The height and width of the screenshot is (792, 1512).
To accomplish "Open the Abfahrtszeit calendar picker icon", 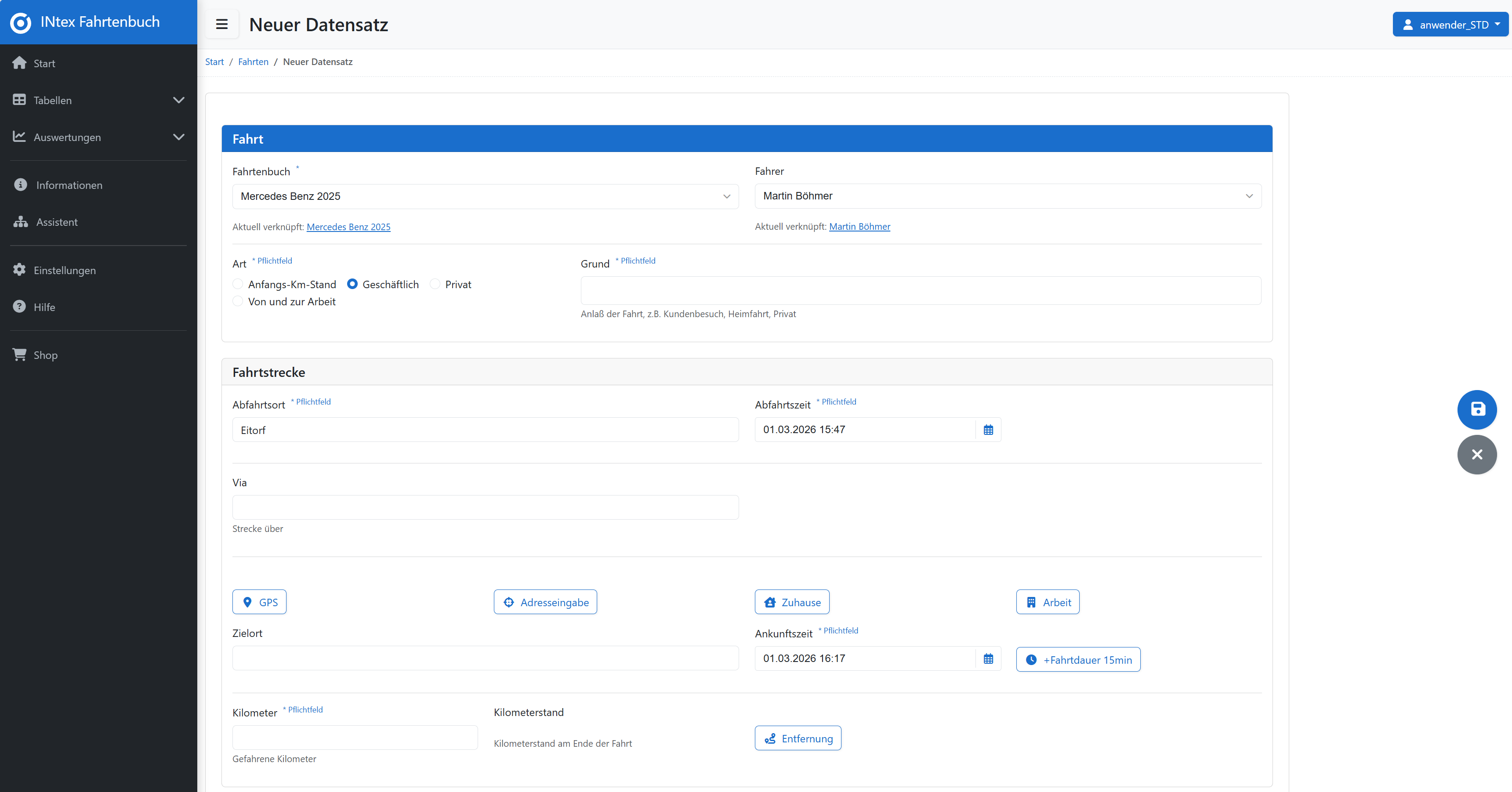I will tap(988, 430).
